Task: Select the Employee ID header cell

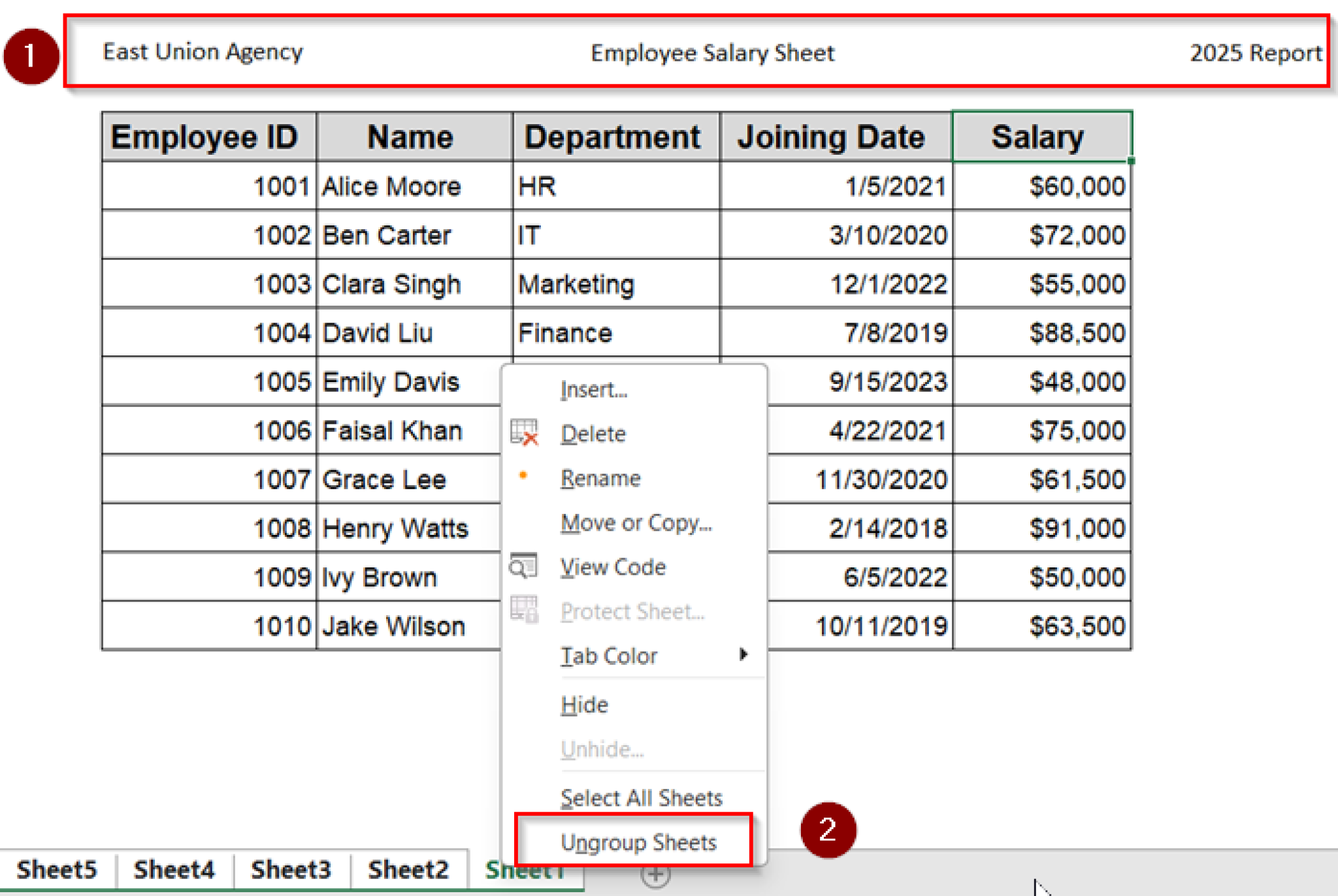Action: click(208, 136)
